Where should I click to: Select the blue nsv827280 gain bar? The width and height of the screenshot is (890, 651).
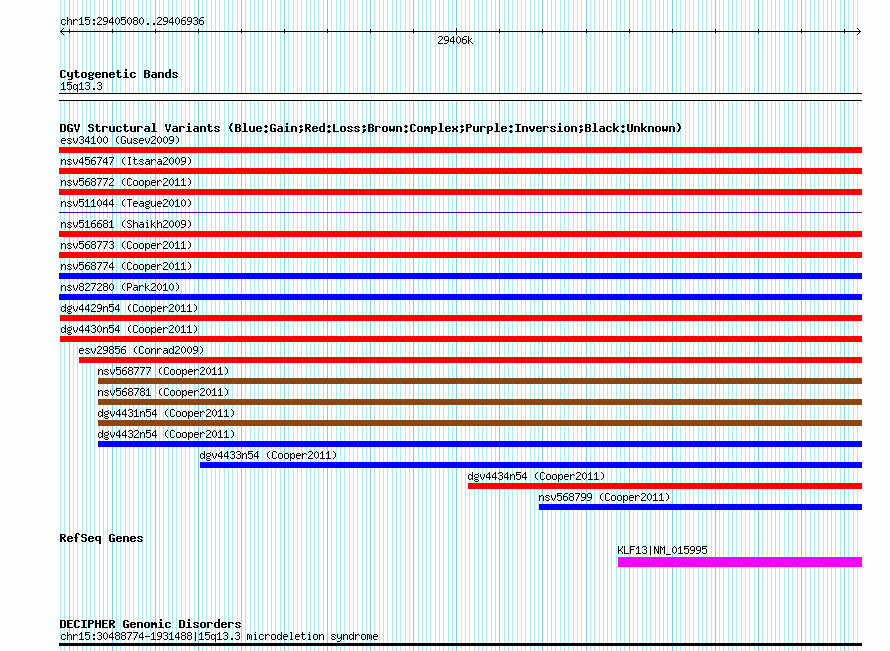click(x=460, y=297)
